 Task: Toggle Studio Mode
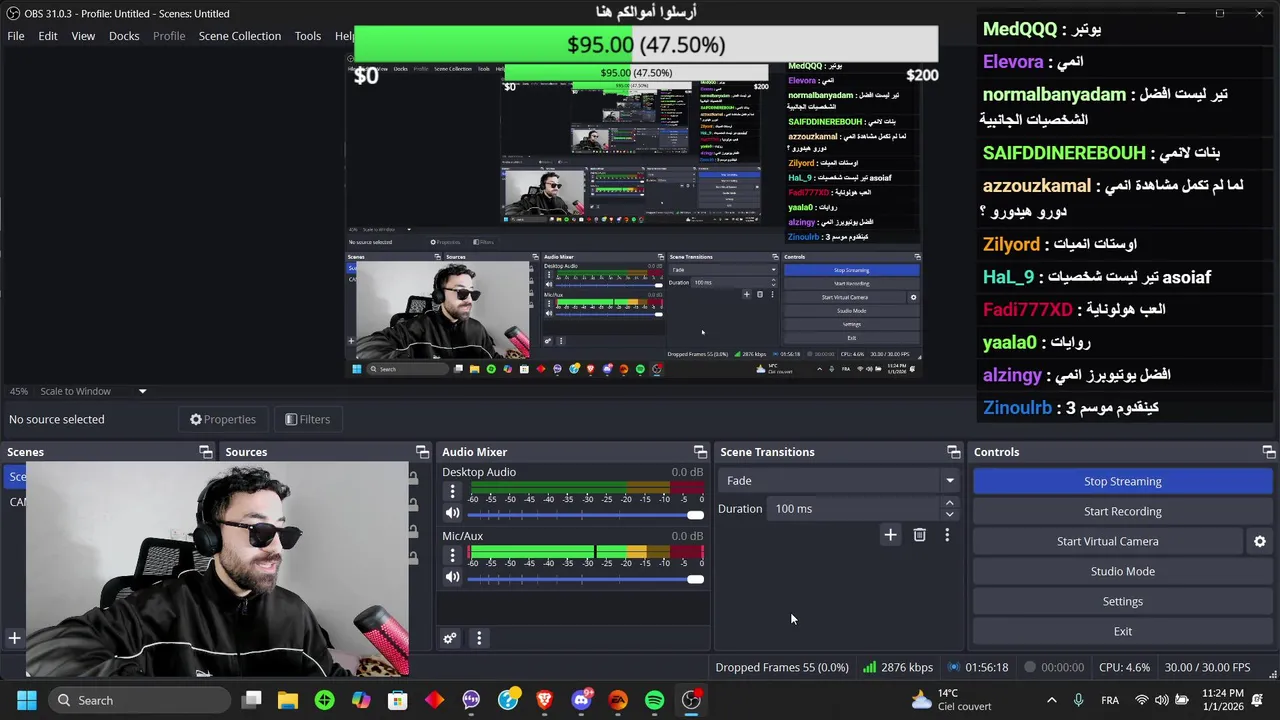pos(1122,571)
